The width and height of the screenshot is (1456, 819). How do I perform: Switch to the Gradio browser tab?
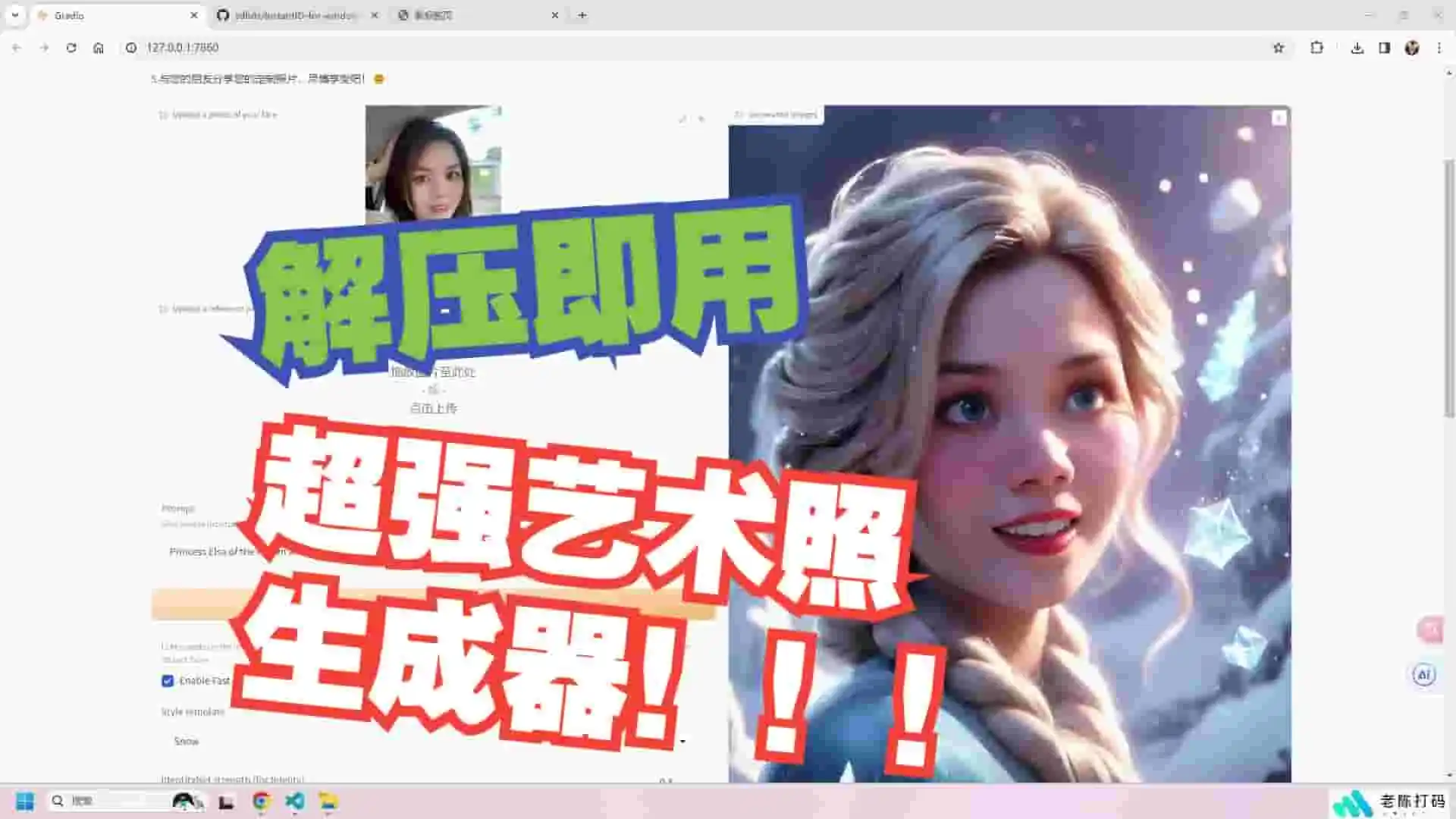click(x=118, y=15)
